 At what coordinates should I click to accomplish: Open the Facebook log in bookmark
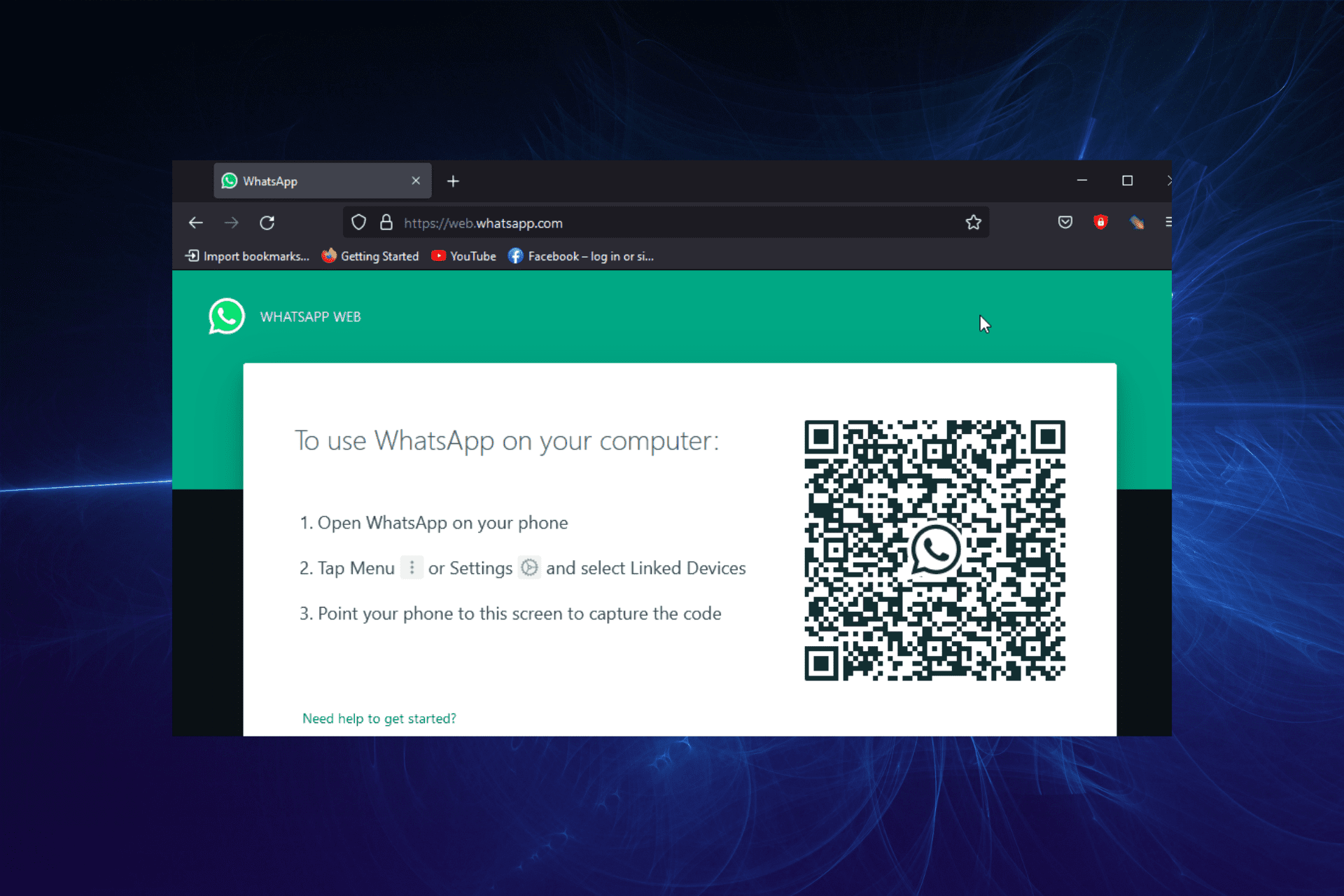pos(581,256)
